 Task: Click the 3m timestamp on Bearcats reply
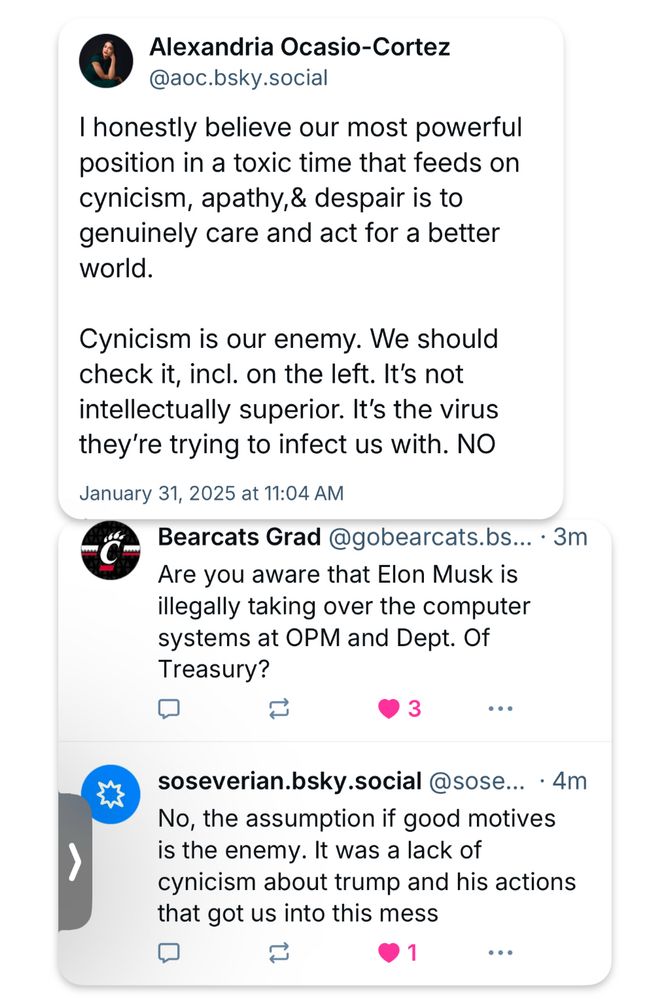570,537
